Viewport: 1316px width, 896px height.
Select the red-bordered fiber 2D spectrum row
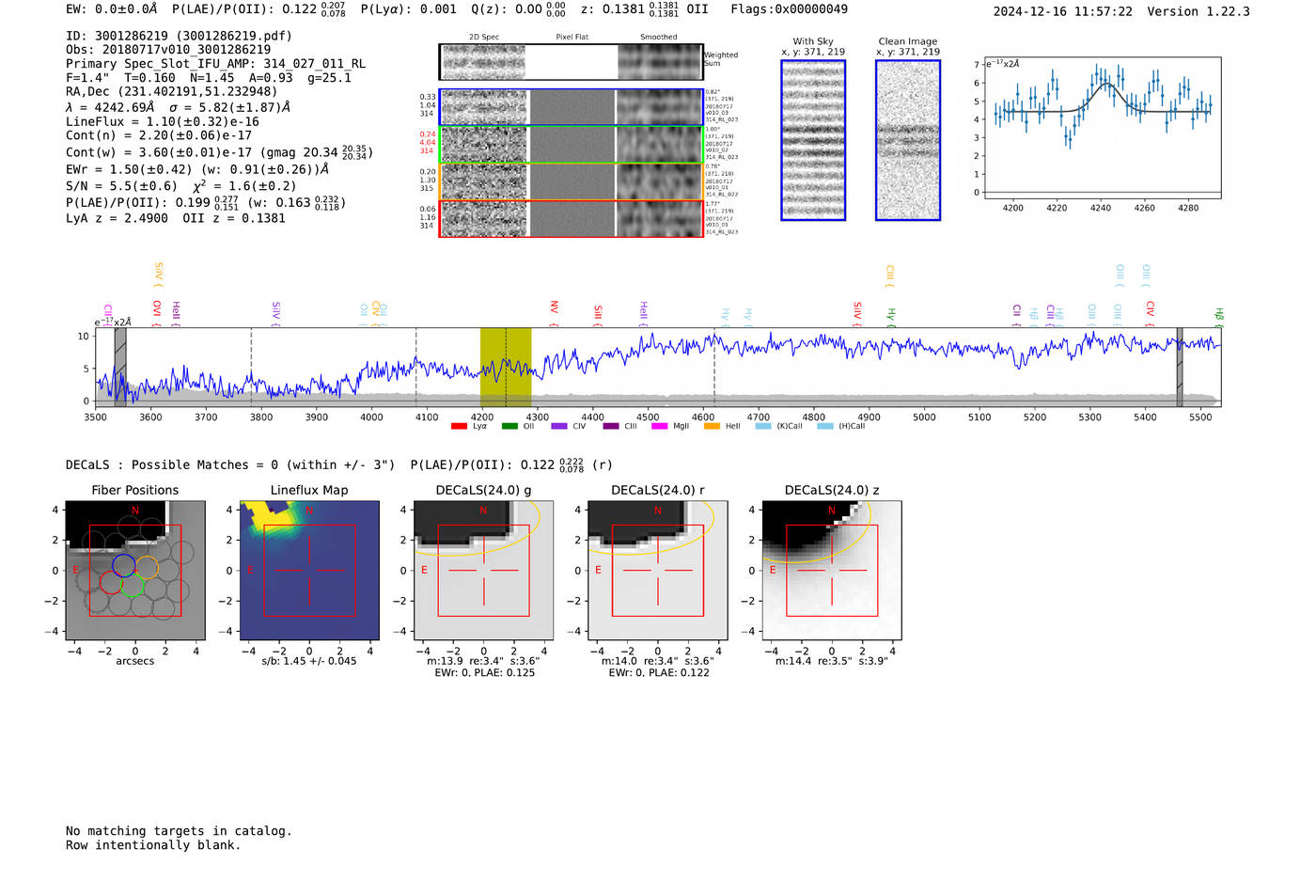point(571,218)
